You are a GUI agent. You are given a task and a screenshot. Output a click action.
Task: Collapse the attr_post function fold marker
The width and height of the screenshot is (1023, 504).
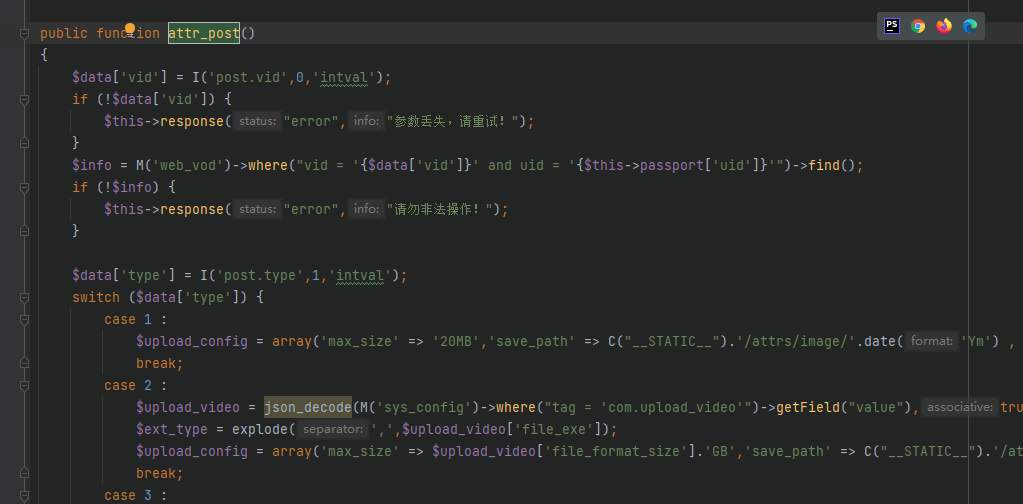click(x=25, y=33)
